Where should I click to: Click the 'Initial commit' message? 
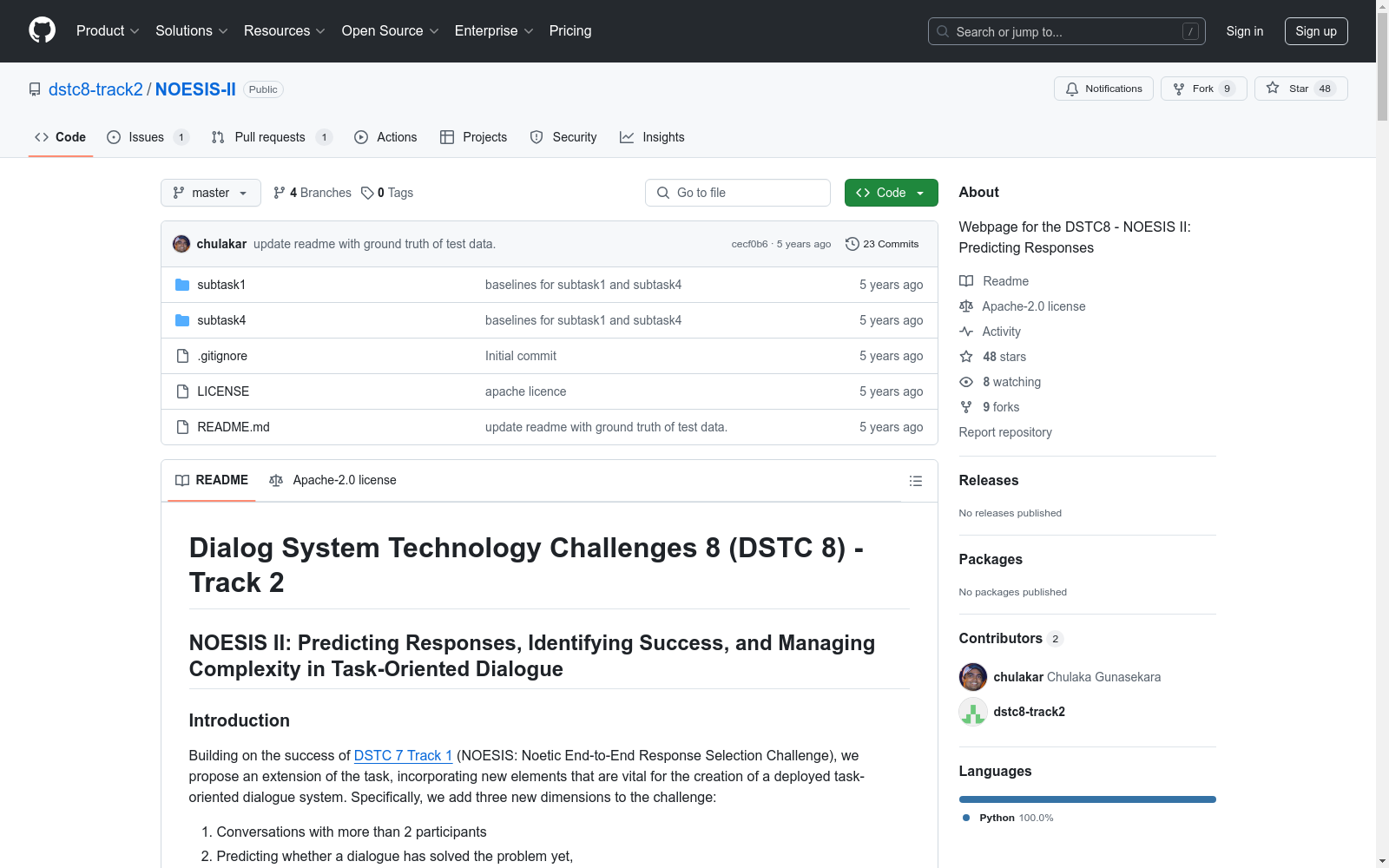tap(521, 356)
